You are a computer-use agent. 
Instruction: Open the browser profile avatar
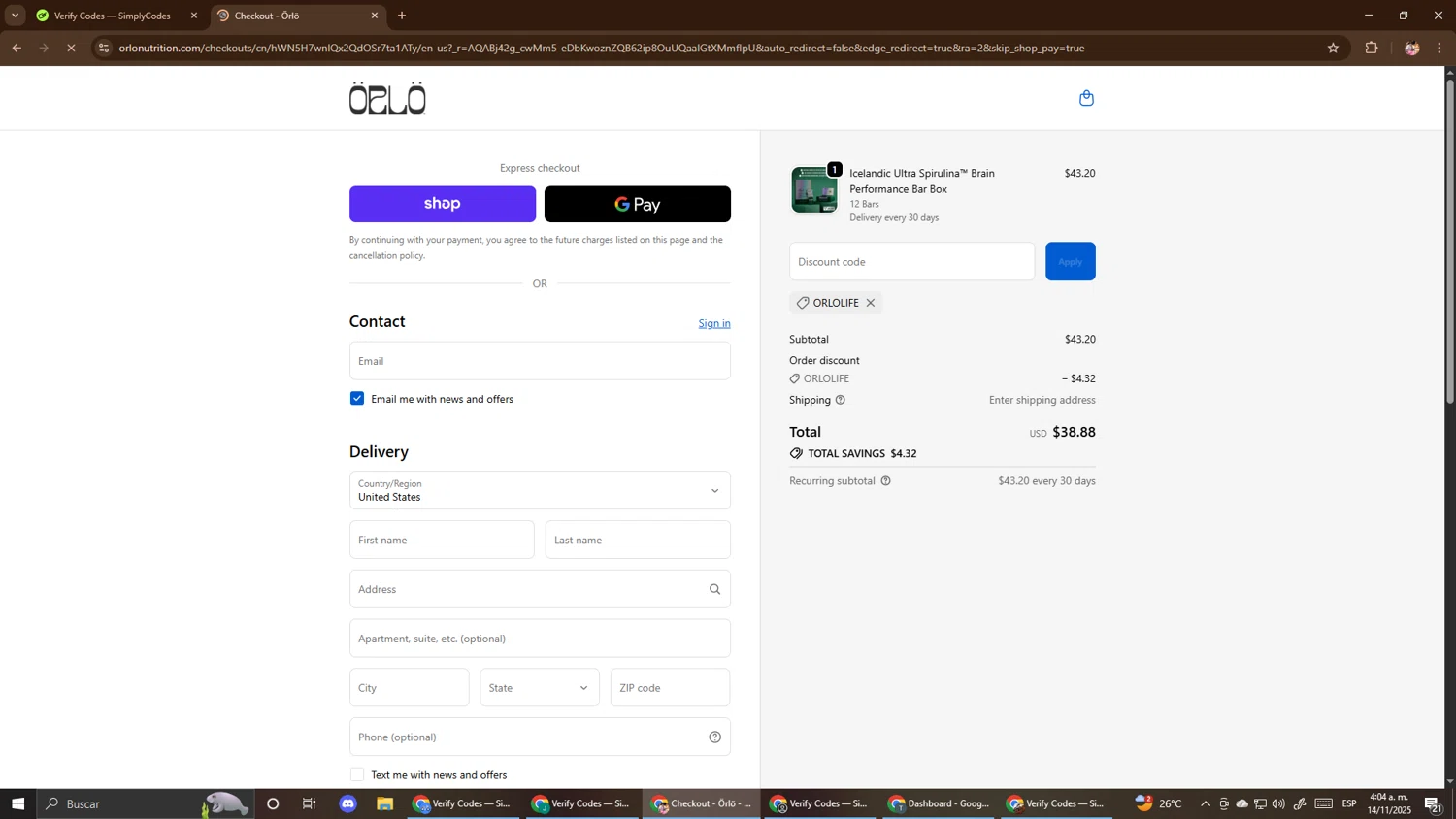click(1411, 48)
